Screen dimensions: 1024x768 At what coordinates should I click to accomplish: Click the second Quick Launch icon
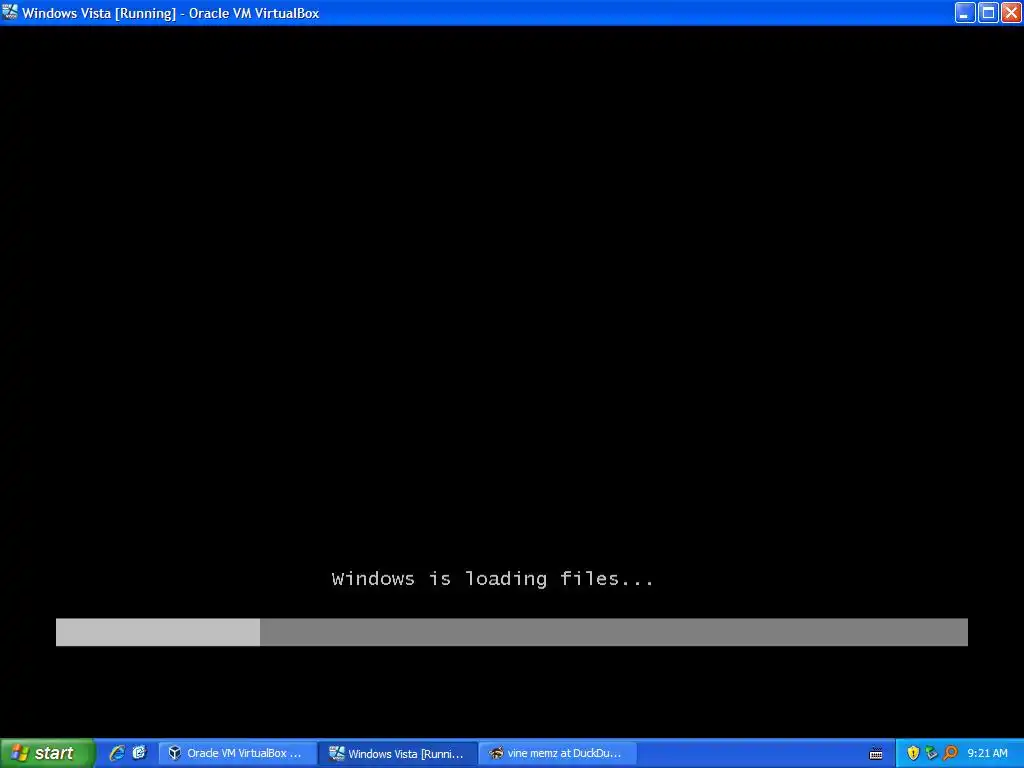click(140, 753)
